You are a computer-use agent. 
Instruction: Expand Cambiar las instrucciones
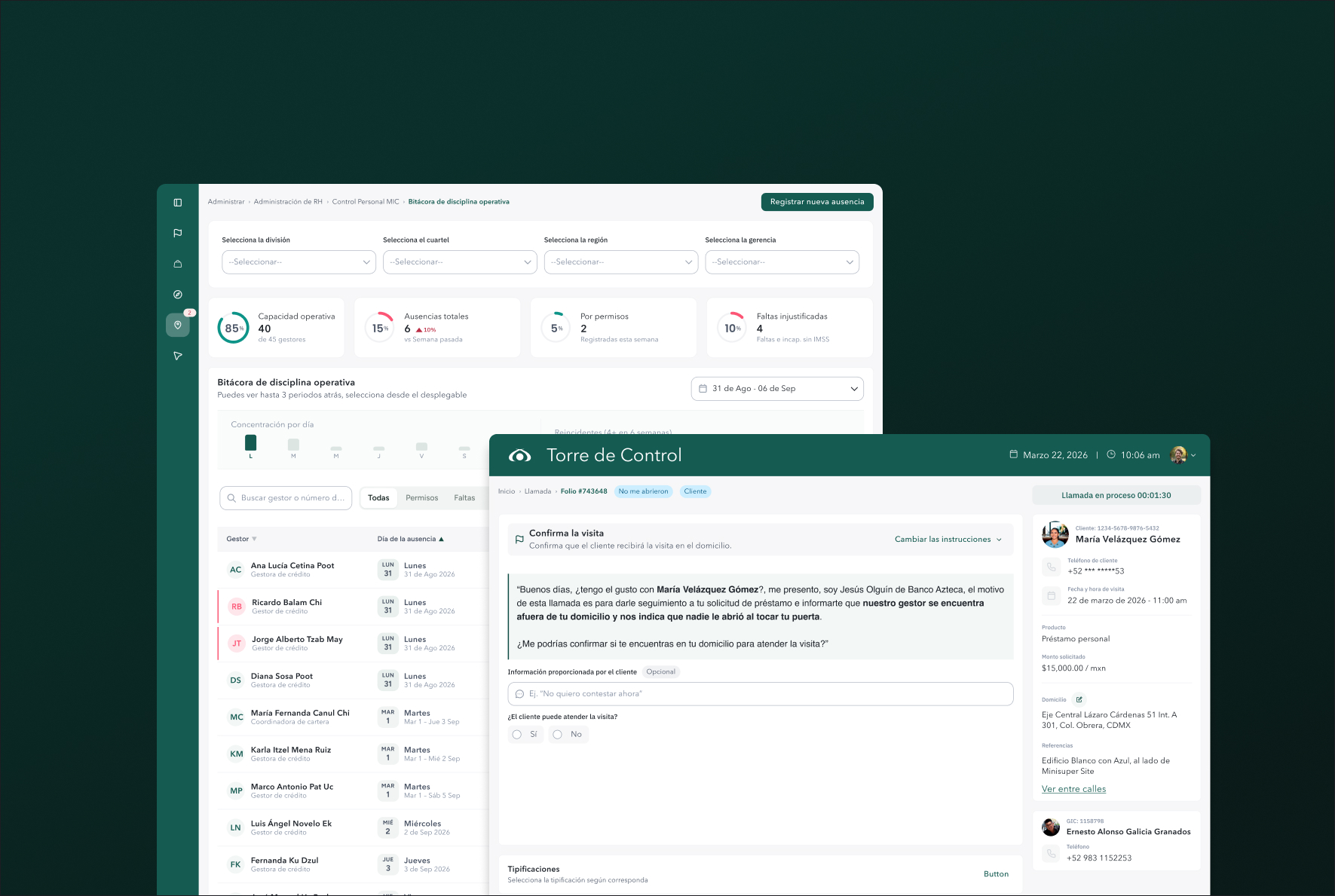tap(948, 540)
